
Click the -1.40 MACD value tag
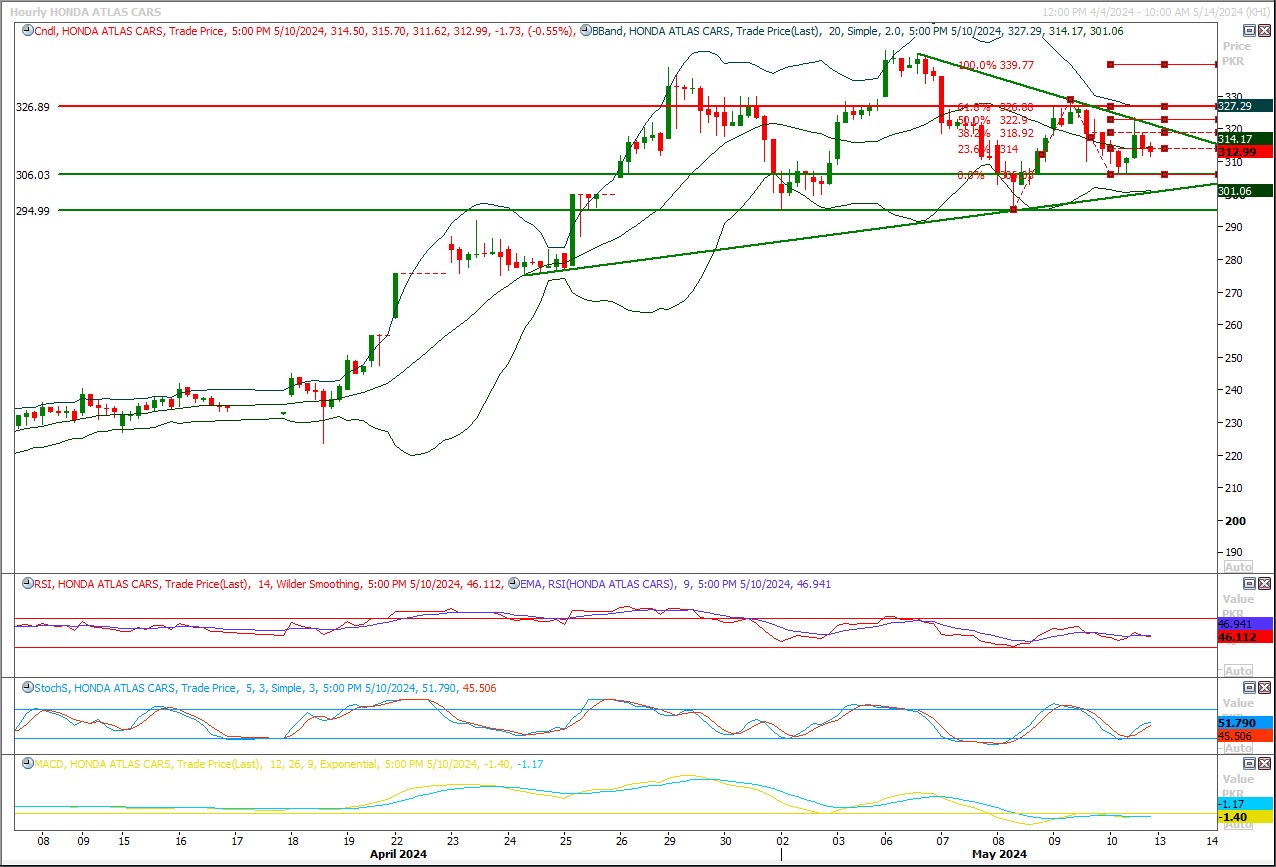coord(1245,817)
